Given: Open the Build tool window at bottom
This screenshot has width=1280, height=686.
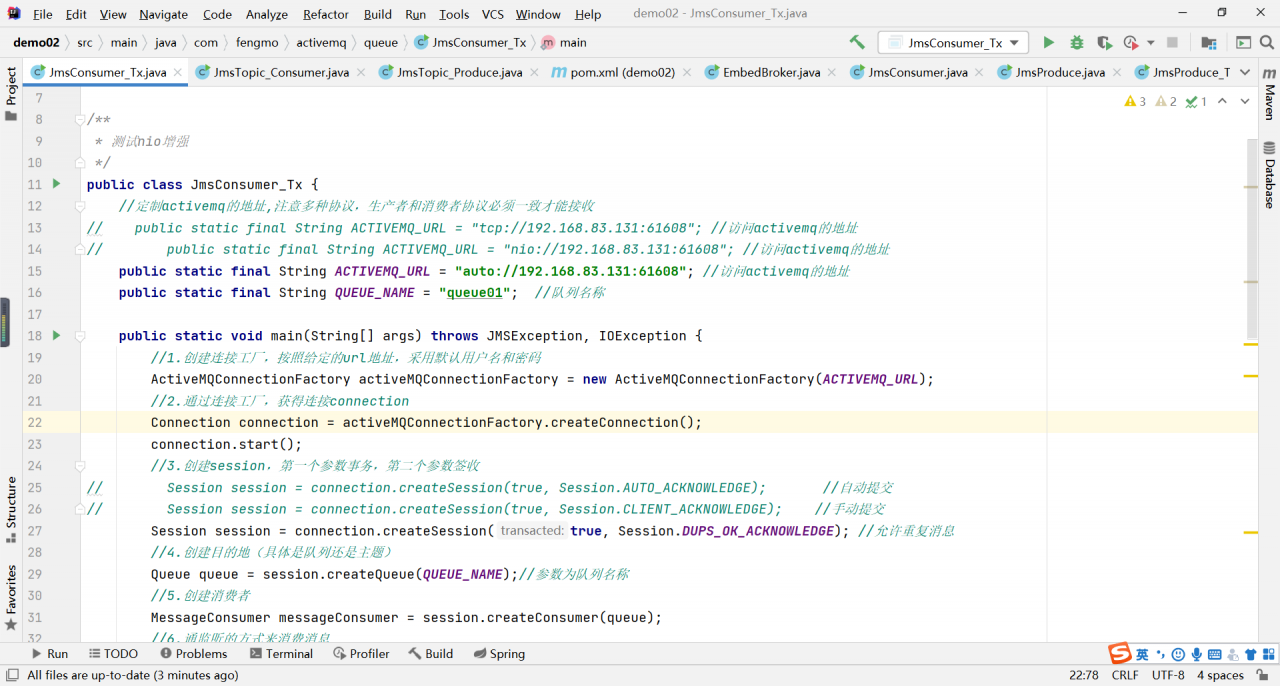Looking at the screenshot, I should coord(431,653).
